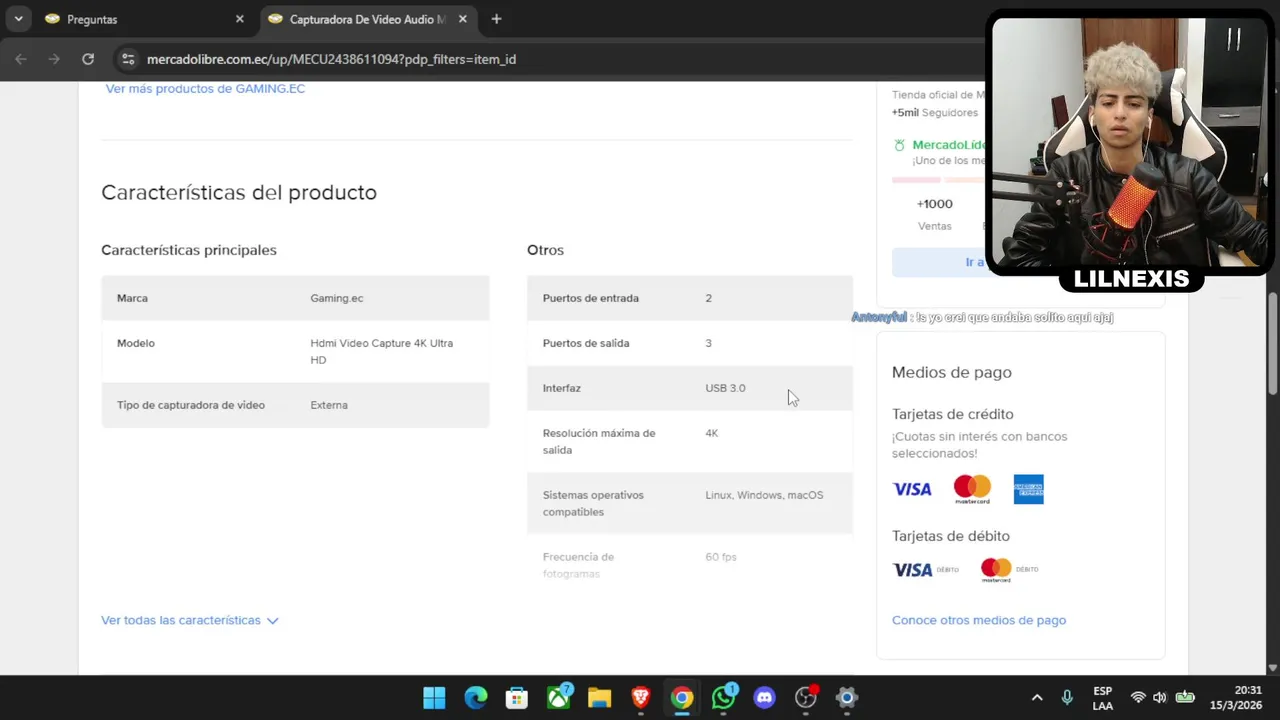
Task: Select the +1000 ventas figure
Action: pyautogui.click(x=935, y=204)
